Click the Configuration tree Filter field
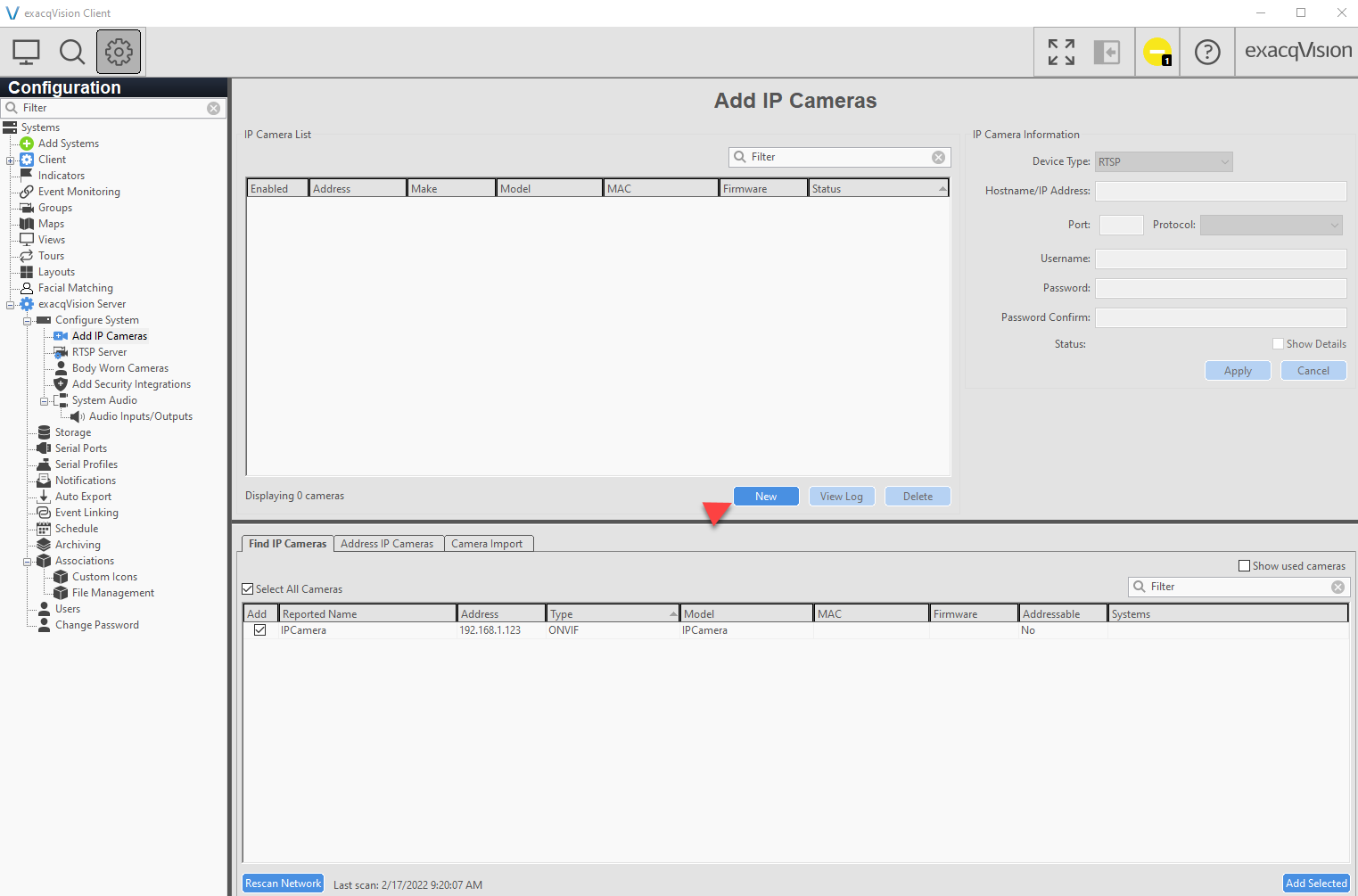Image resolution: width=1358 pixels, height=896 pixels. pyautogui.click(x=113, y=108)
